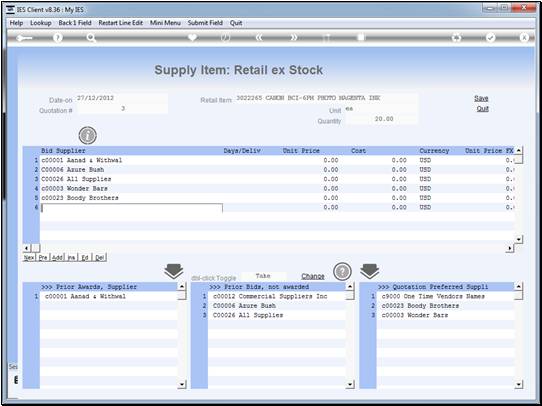The width and height of the screenshot is (542, 406).
Task: Click the down arrow above Prior Awards list
Action: click(174, 271)
